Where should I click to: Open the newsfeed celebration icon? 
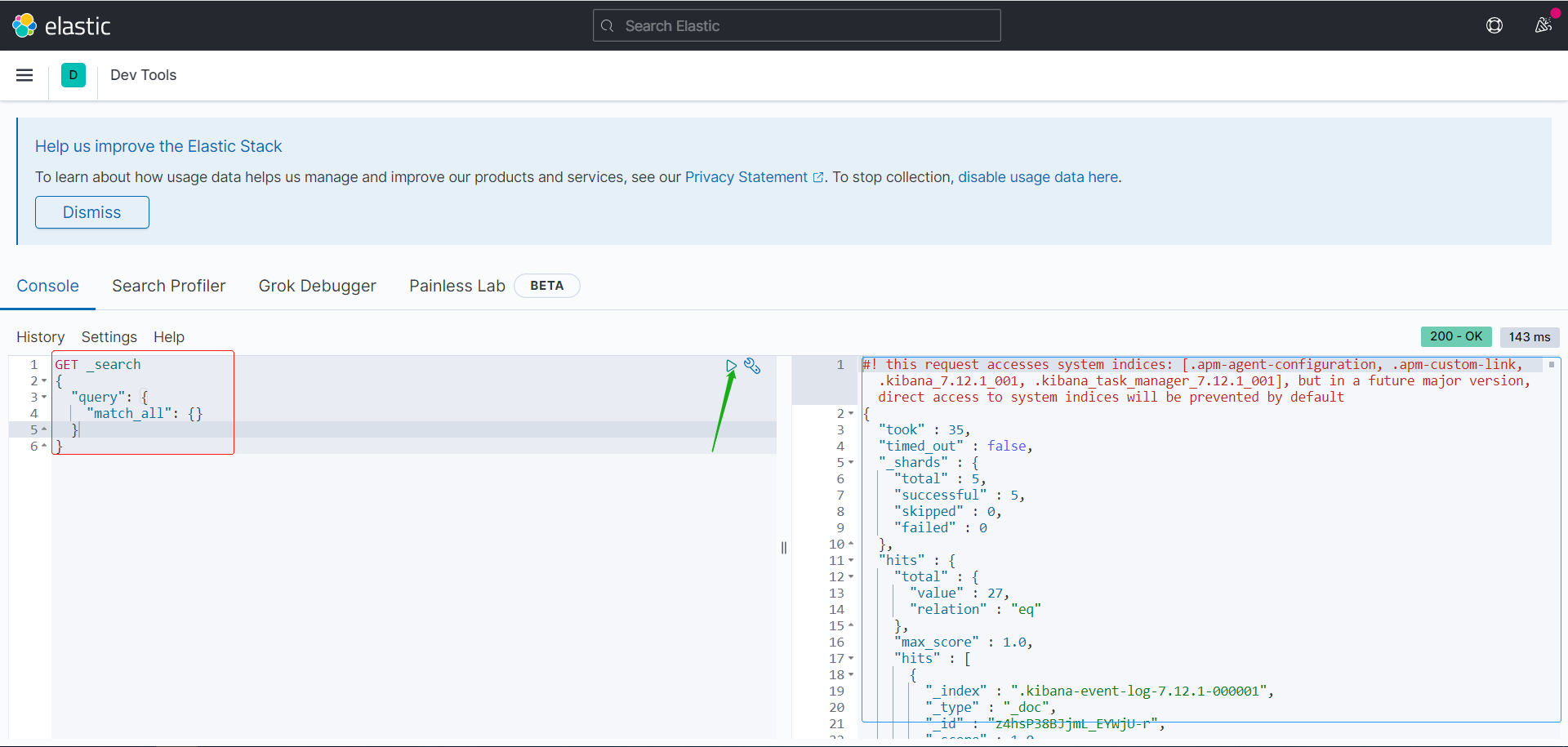tap(1543, 25)
